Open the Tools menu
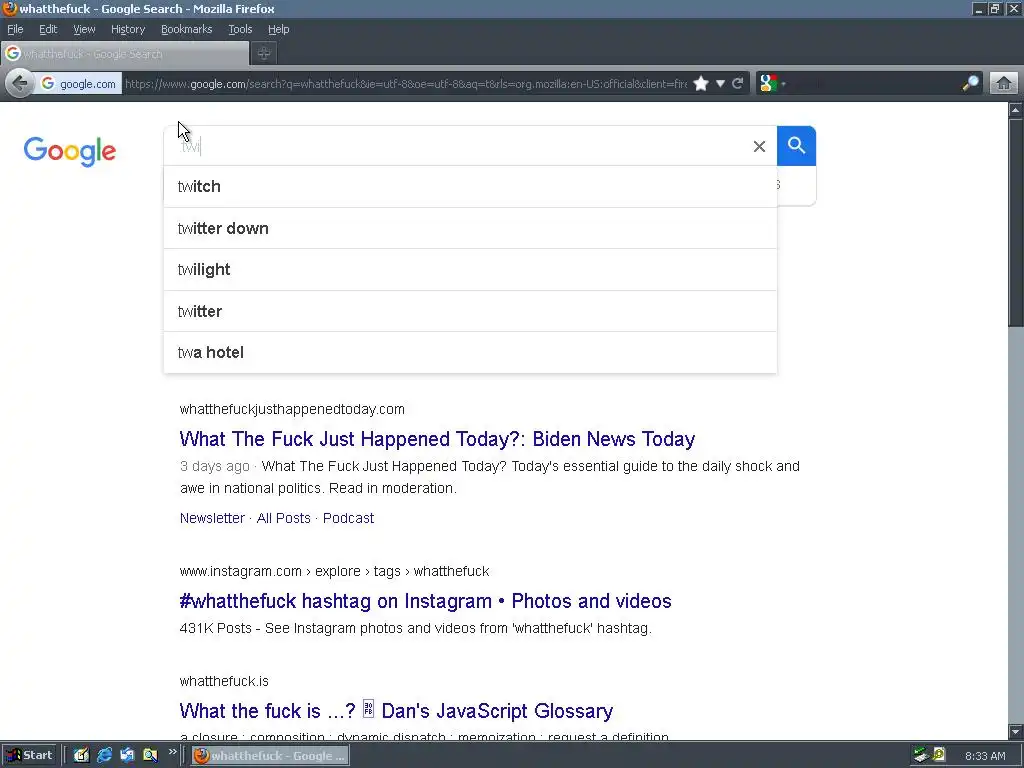 click(240, 29)
